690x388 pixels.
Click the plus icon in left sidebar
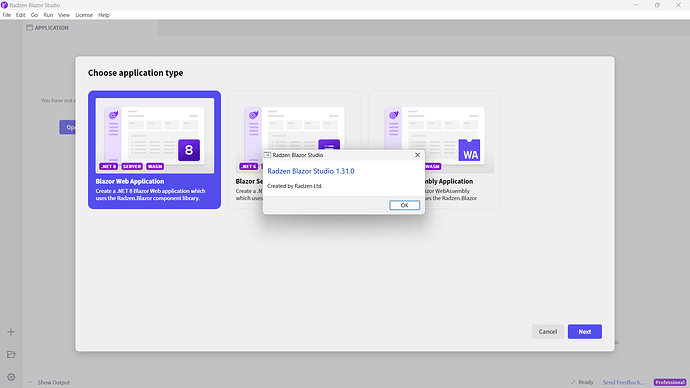click(x=11, y=332)
